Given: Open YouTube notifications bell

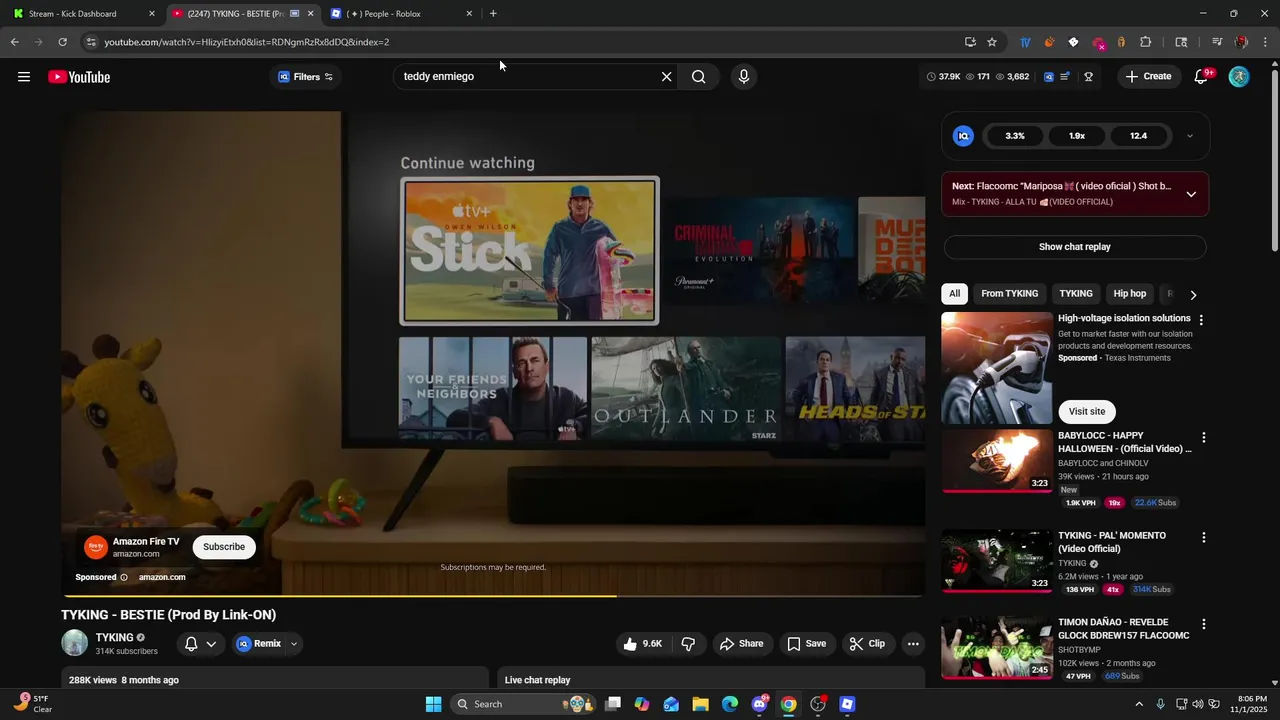Looking at the screenshot, I should point(1202,76).
